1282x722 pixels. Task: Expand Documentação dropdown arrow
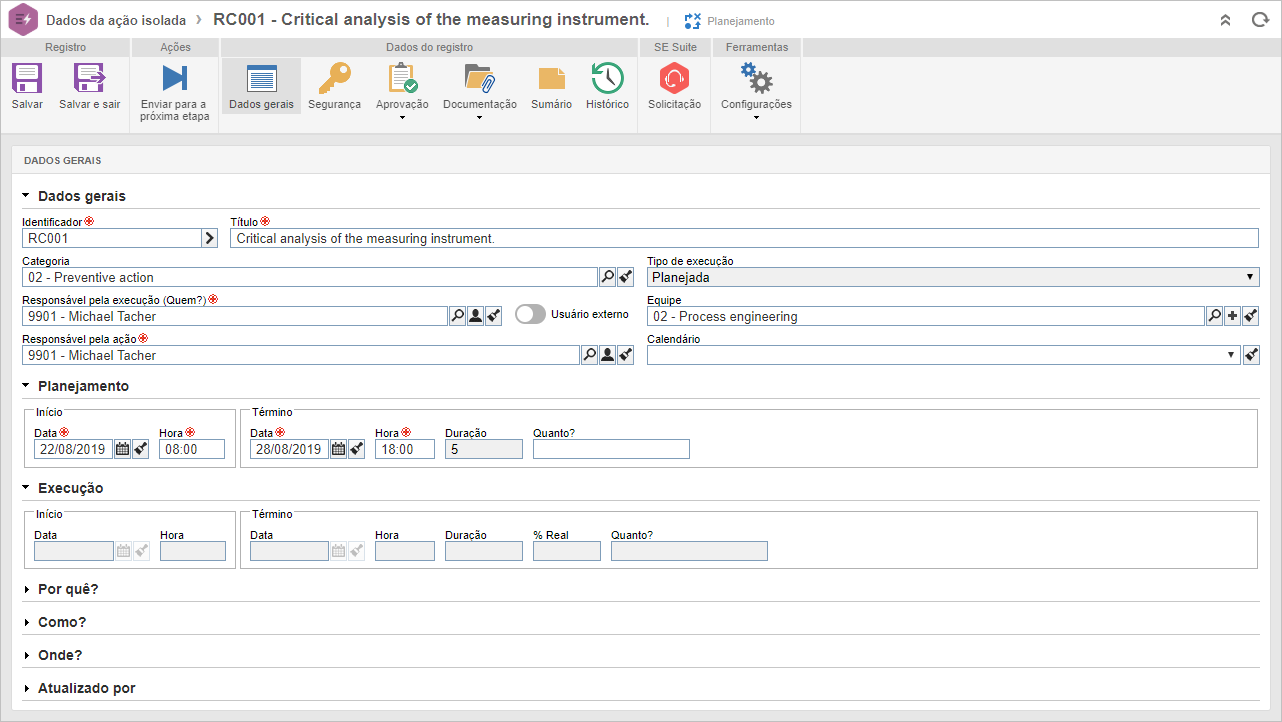[480, 118]
